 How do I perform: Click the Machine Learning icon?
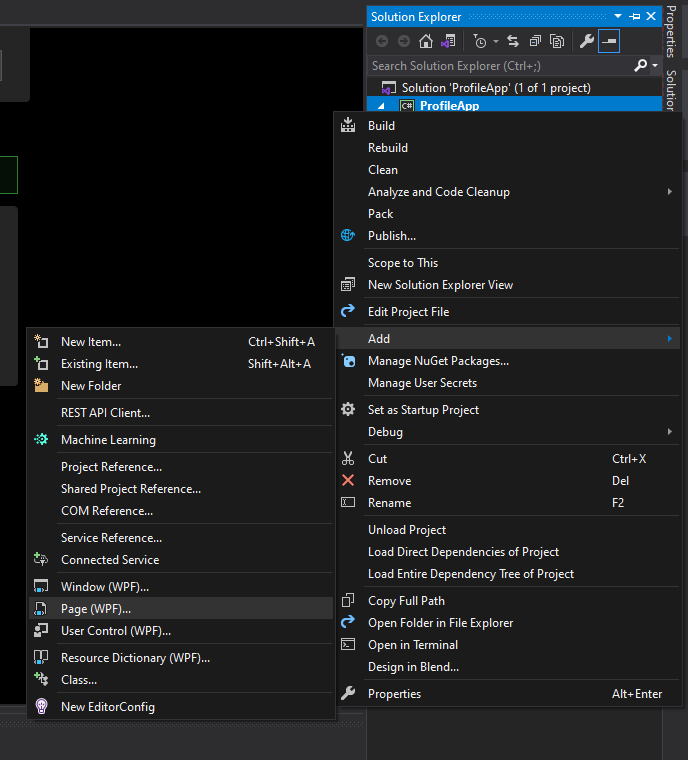(x=41, y=440)
